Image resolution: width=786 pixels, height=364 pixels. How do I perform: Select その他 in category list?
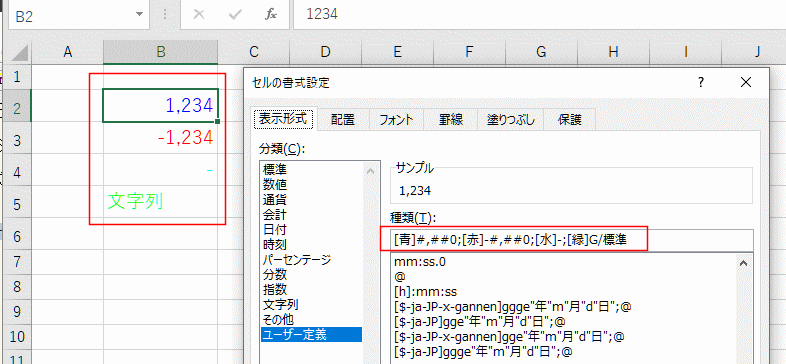(311, 319)
